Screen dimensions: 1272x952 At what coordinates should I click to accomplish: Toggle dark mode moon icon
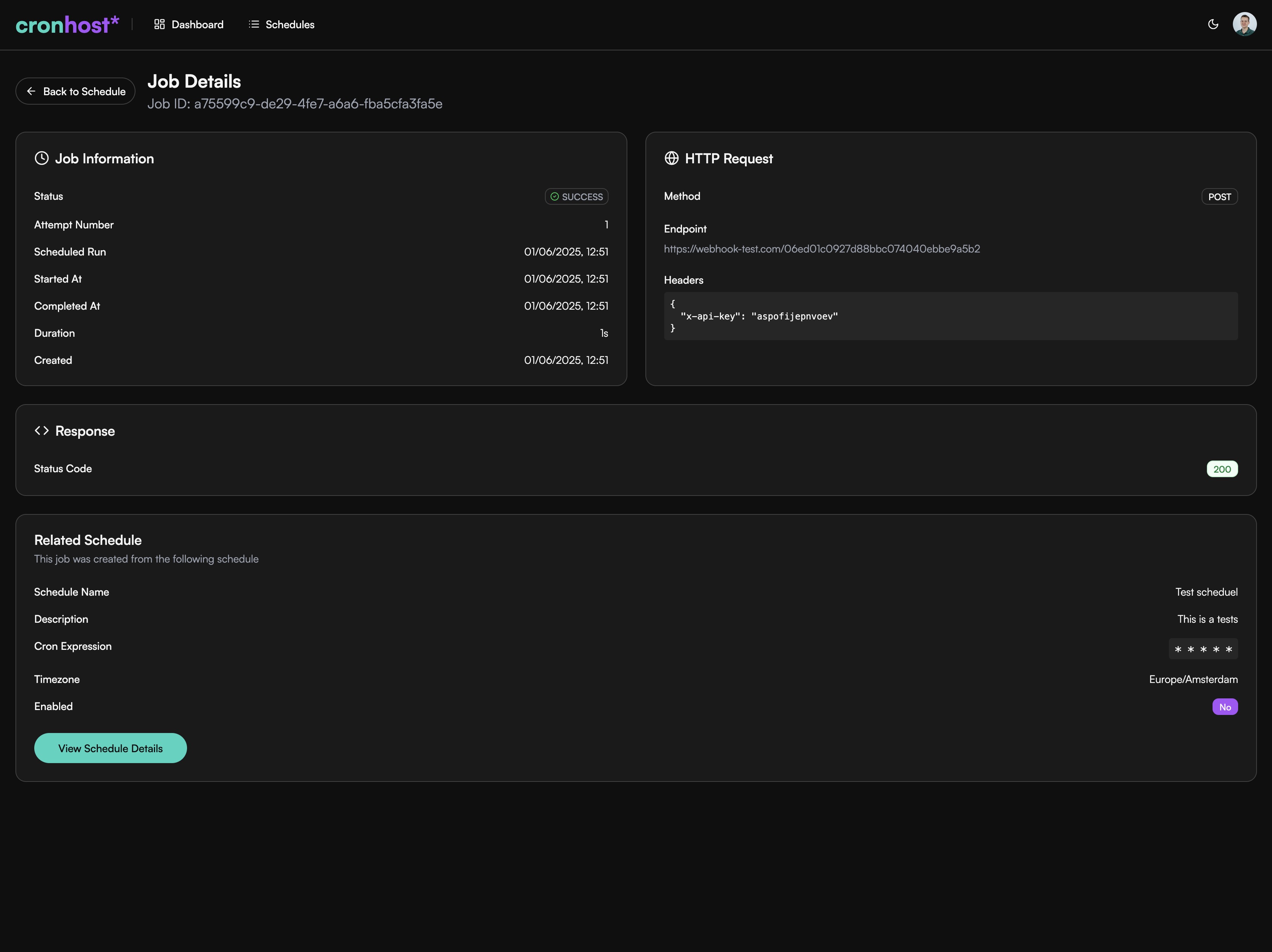(x=1213, y=24)
